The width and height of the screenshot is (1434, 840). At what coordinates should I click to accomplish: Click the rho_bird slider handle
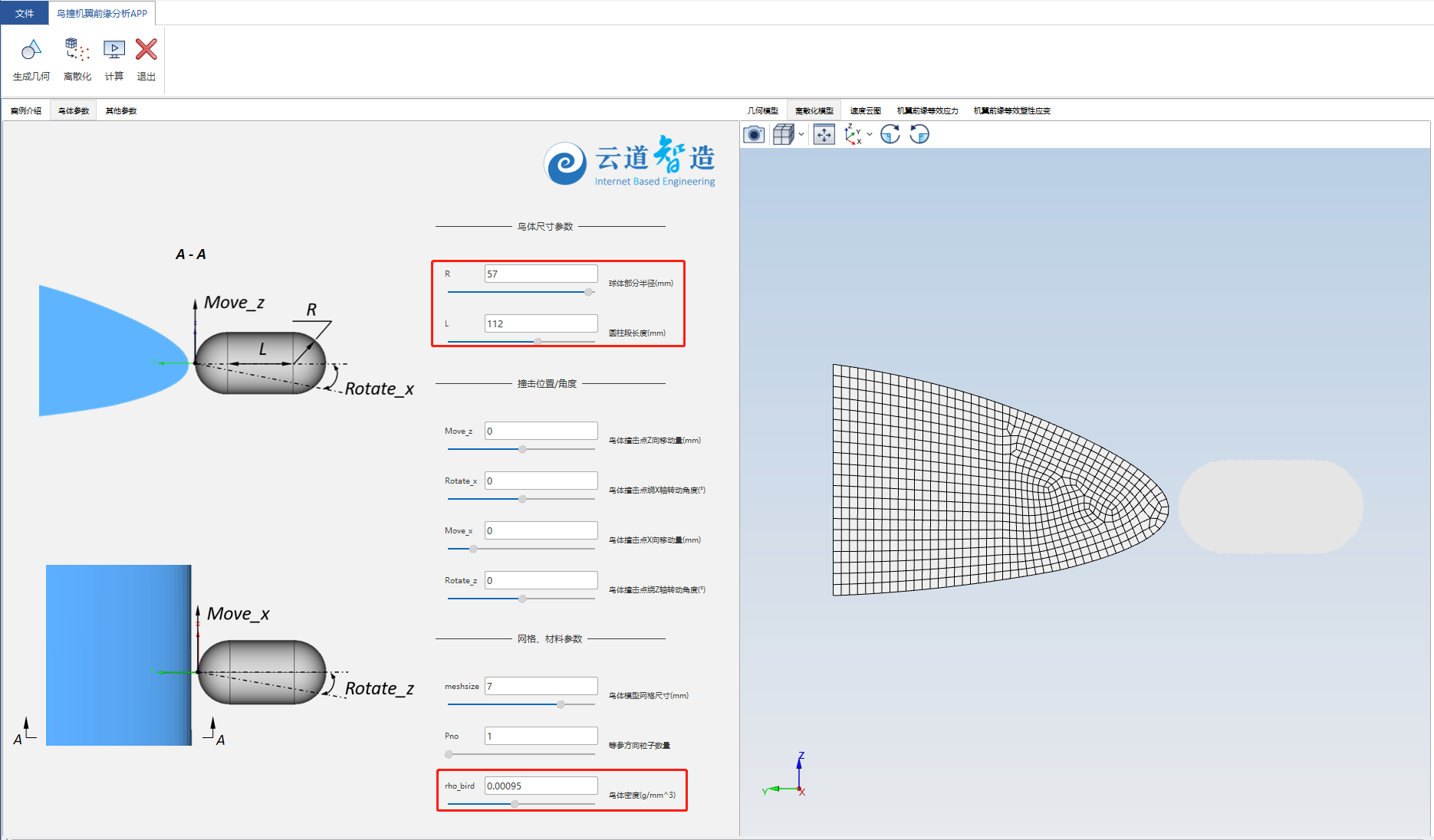[x=515, y=804]
